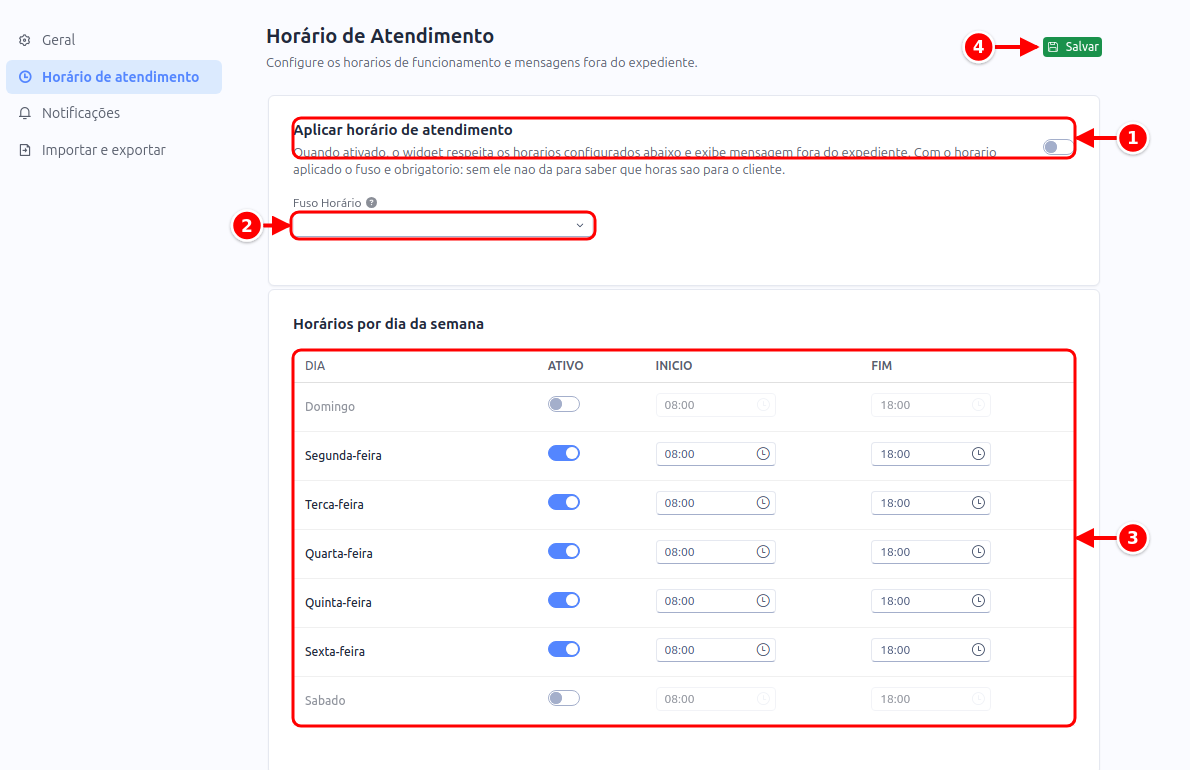
Task: Edit Terca-feira start time 08:00 field
Action: pyautogui.click(x=716, y=503)
